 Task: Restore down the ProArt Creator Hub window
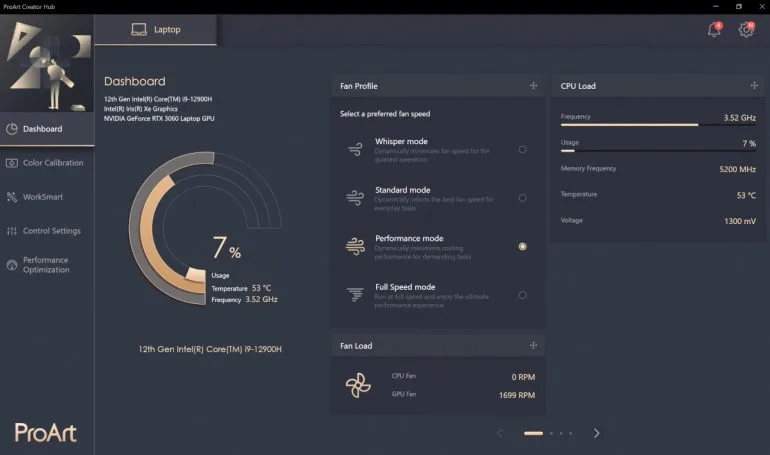point(739,6)
